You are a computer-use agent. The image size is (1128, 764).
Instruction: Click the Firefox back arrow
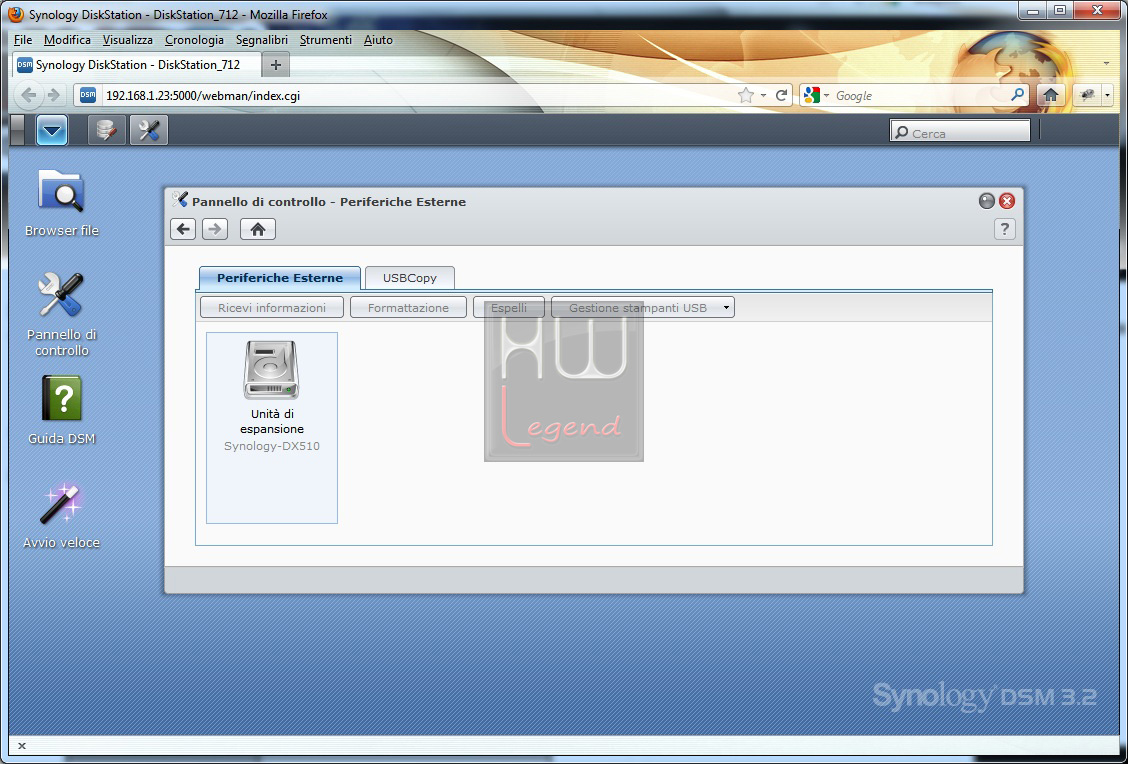pyautogui.click(x=29, y=95)
